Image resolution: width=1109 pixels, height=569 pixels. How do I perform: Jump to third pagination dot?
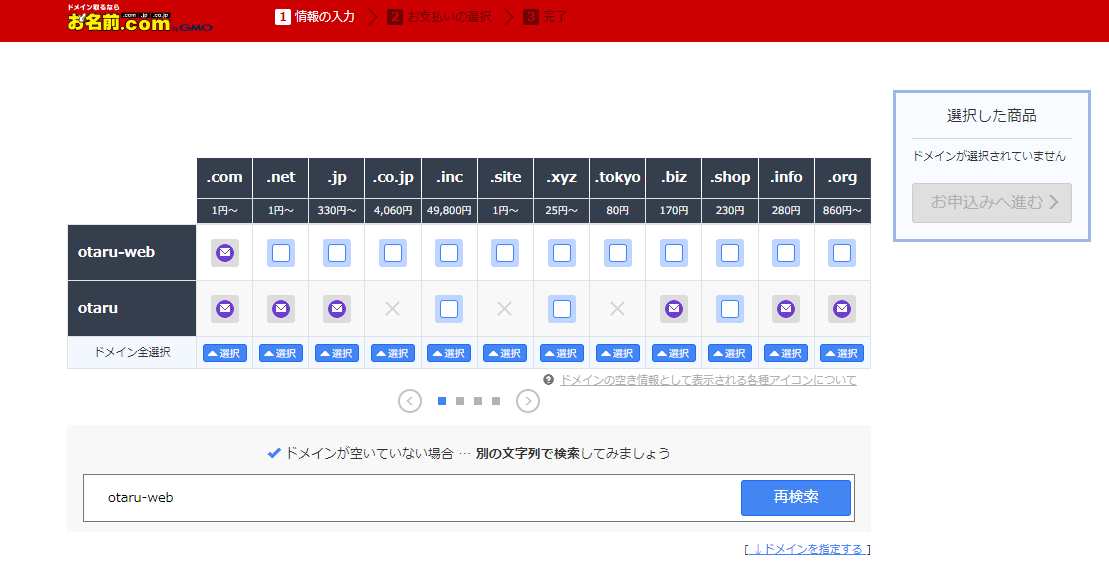pyautogui.click(x=478, y=401)
